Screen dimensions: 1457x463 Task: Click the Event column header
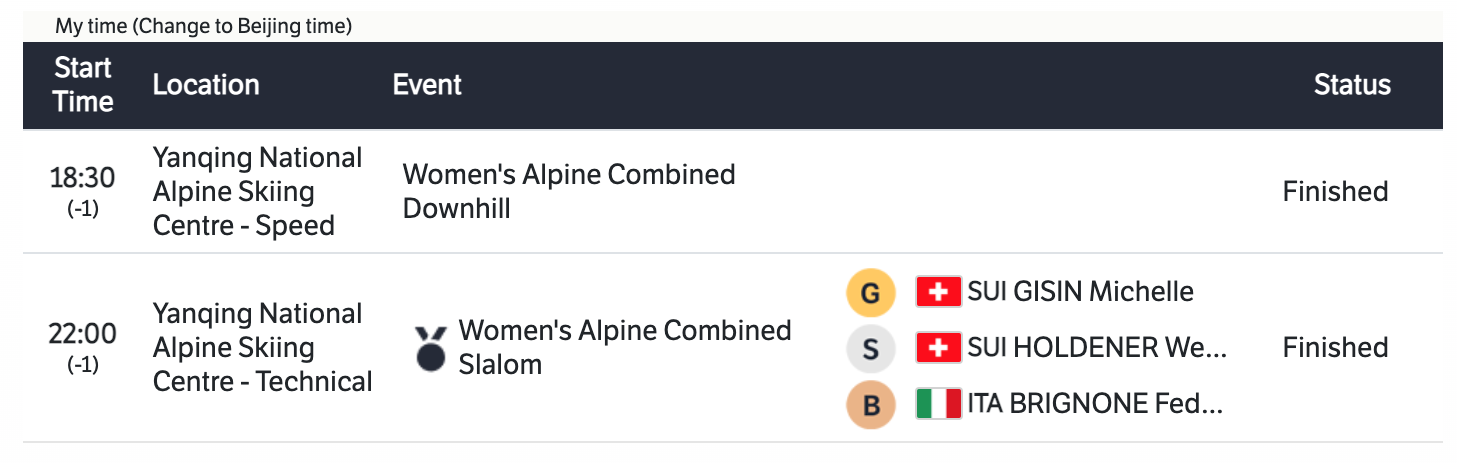[x=427, y=85]
